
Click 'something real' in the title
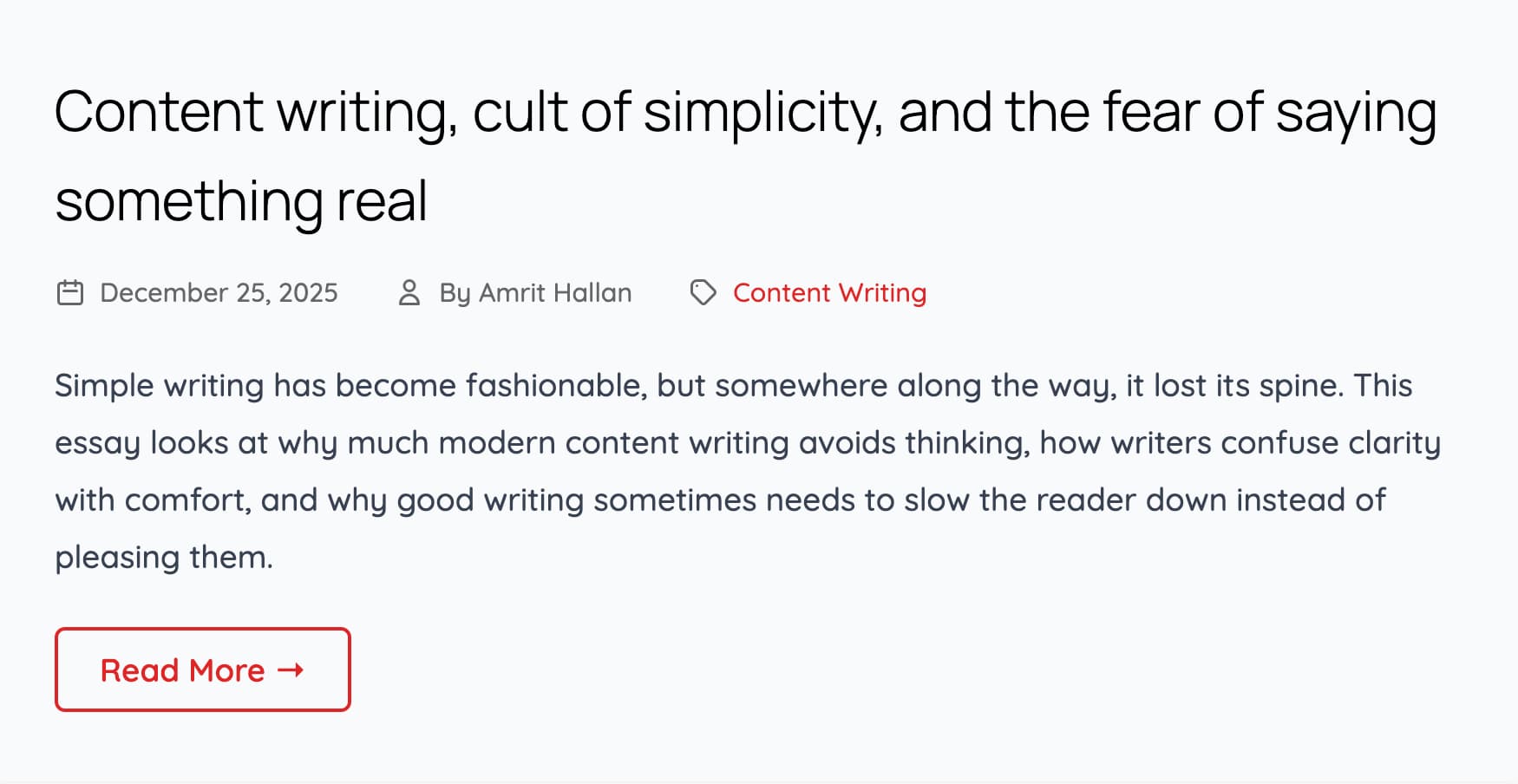pos(241,201)
